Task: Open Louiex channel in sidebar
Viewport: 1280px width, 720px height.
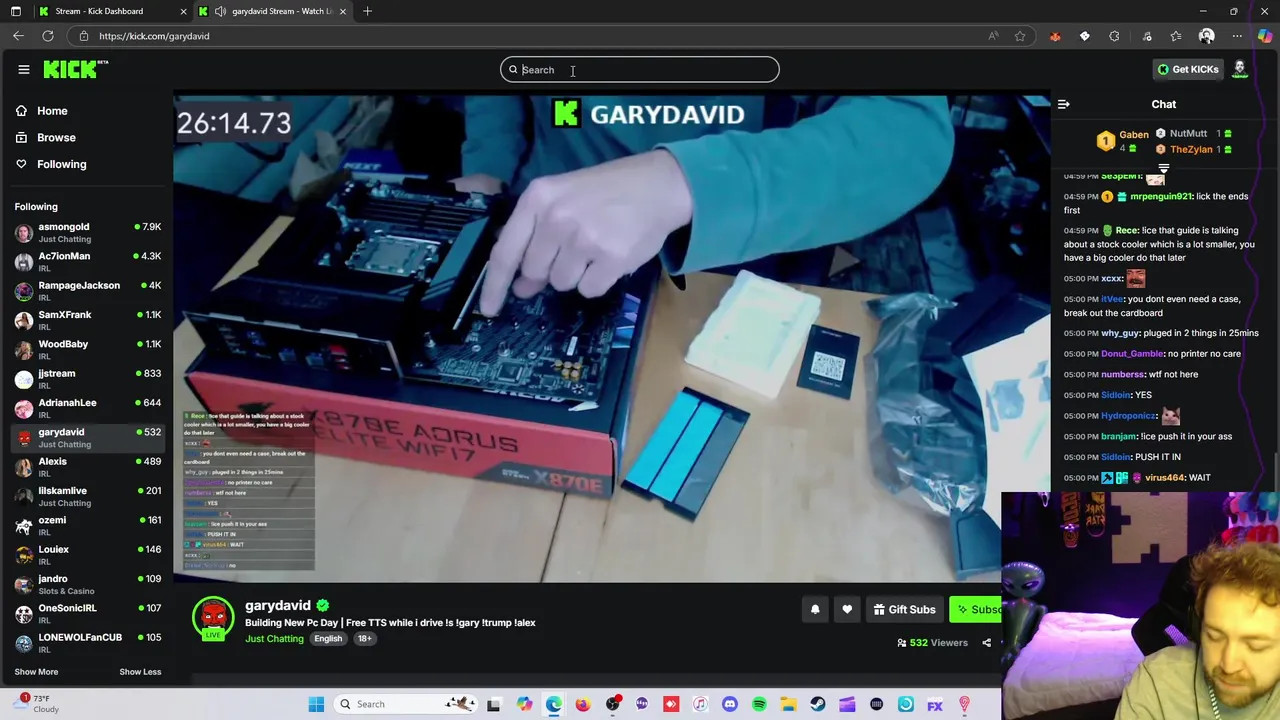Action: tap(88, 555)
